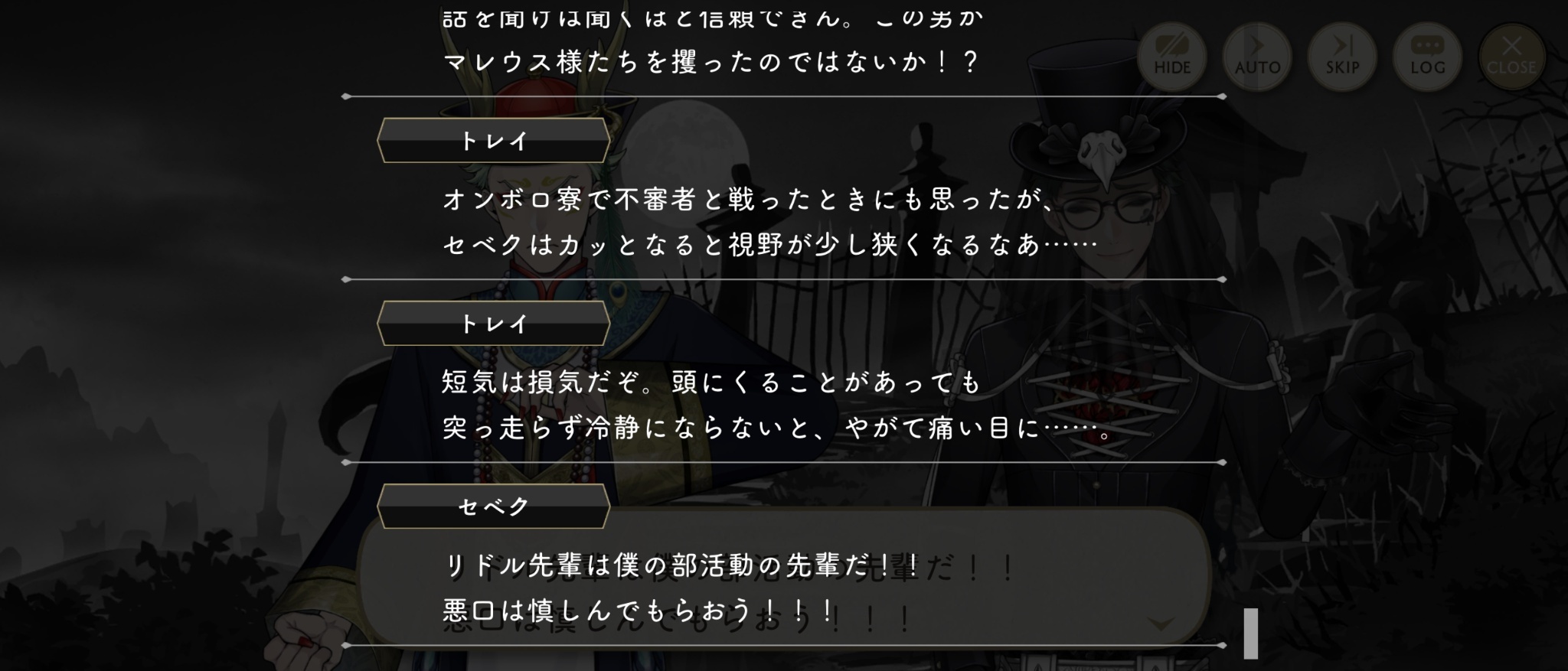The image size is (1568, 671).
Task: Click log line 短気は損気だぞ
Action: pyautogui.click(x=711, y=382)
